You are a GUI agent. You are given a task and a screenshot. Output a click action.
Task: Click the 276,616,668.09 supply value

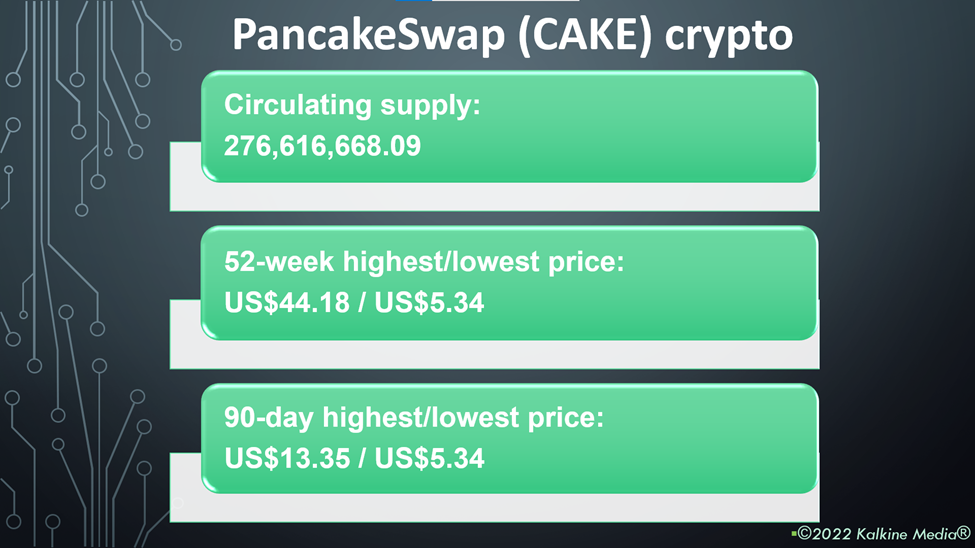pyautogui.click(x=322, y=146)
